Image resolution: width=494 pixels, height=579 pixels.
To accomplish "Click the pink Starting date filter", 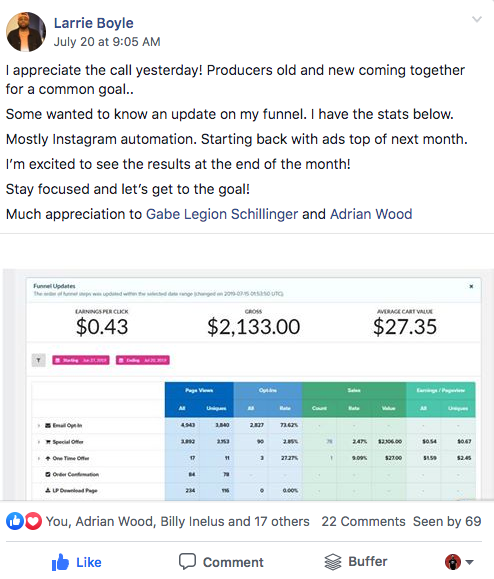I will click(81, 360).
